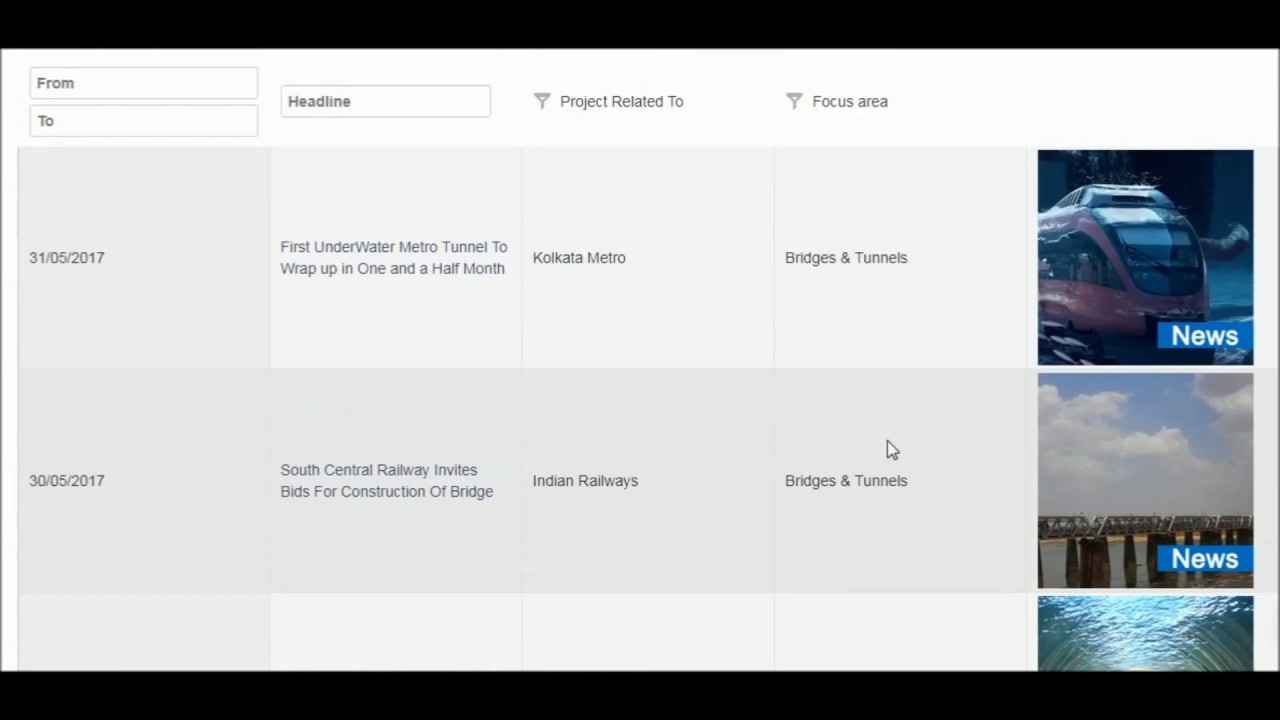The height and width of the screenshot is (720, 1280).
Task: Open the South Central Railway Invites Bids headline
Action: [387, 481]
